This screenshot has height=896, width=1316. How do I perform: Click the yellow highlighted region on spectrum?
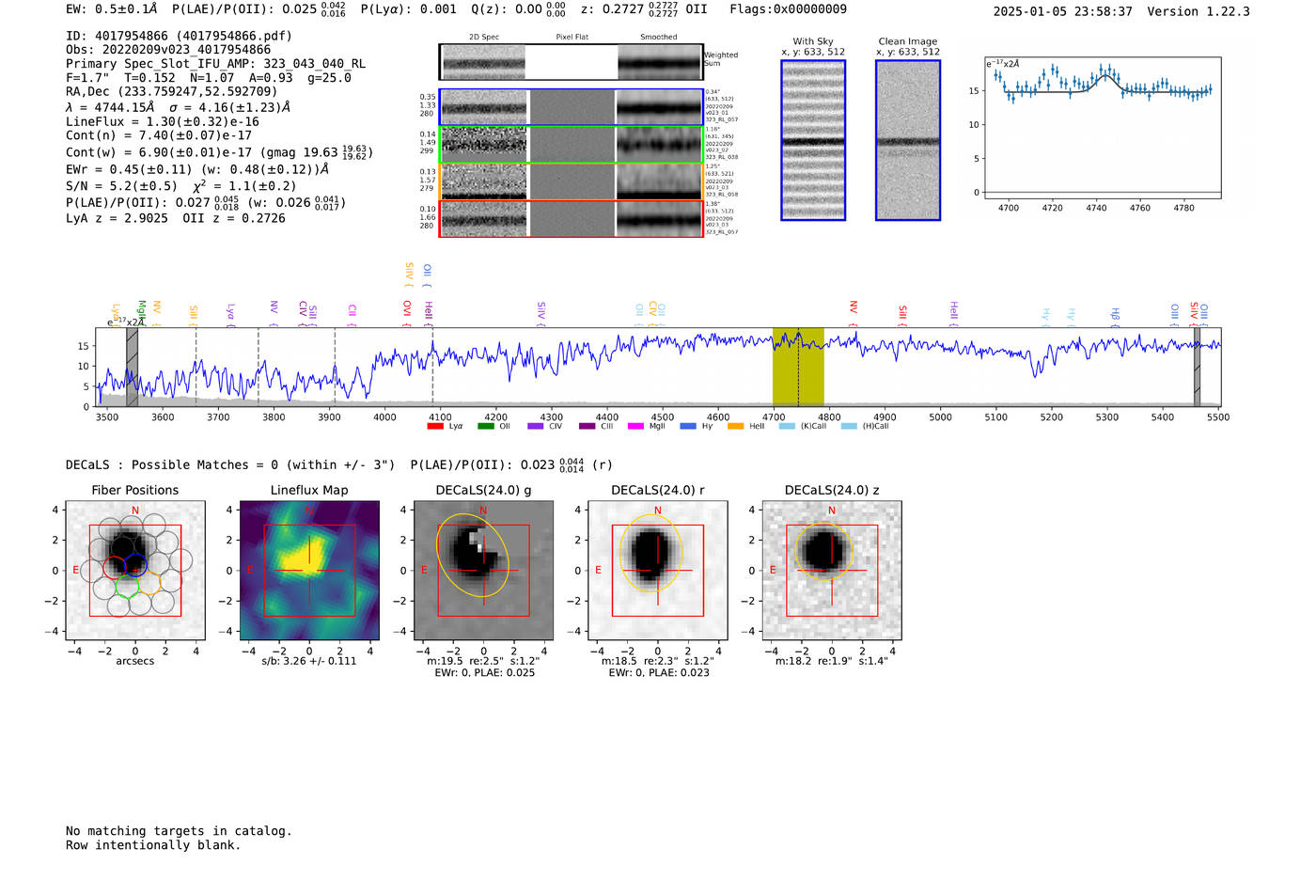(798, 368)
